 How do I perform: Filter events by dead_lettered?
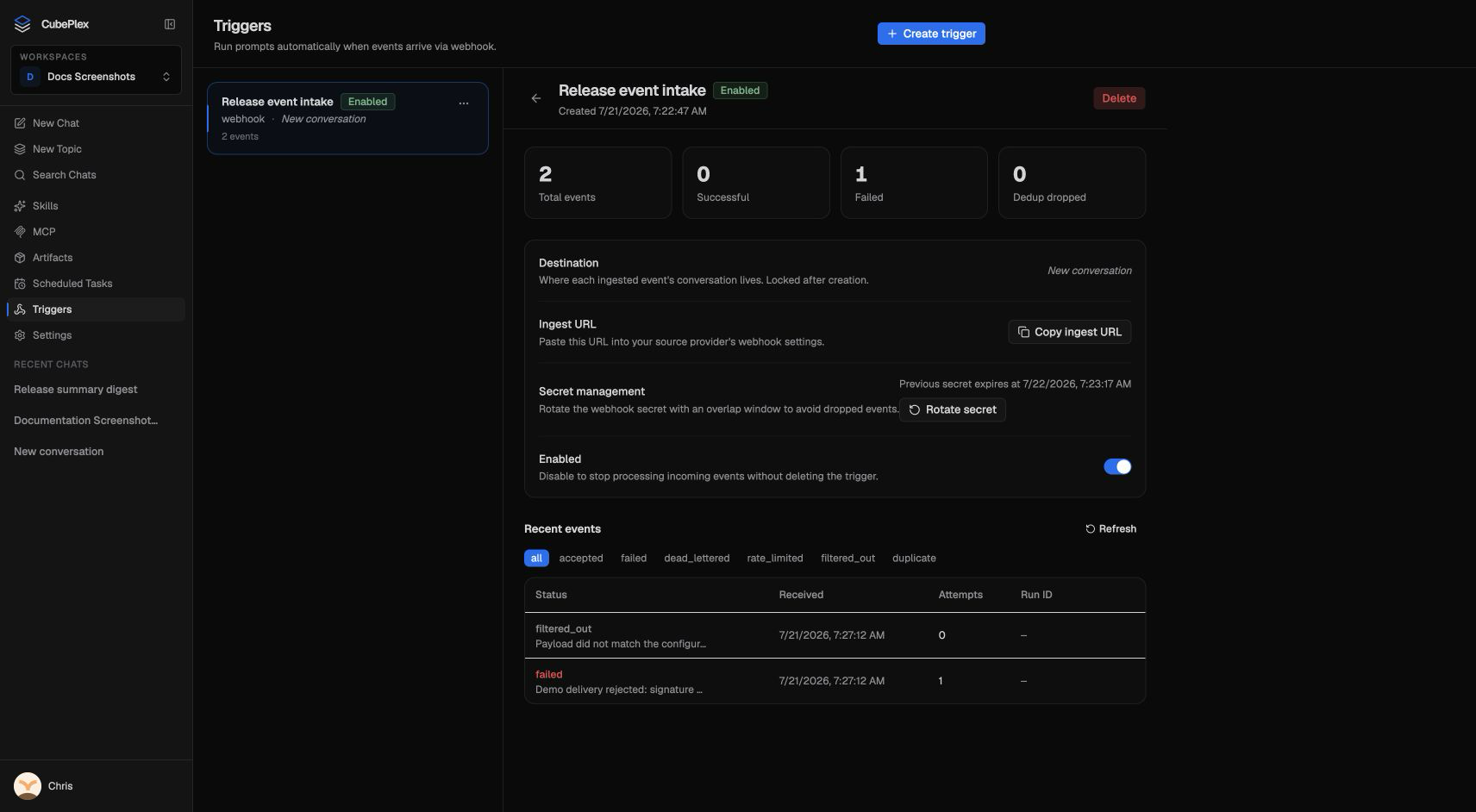coord(697,559)
